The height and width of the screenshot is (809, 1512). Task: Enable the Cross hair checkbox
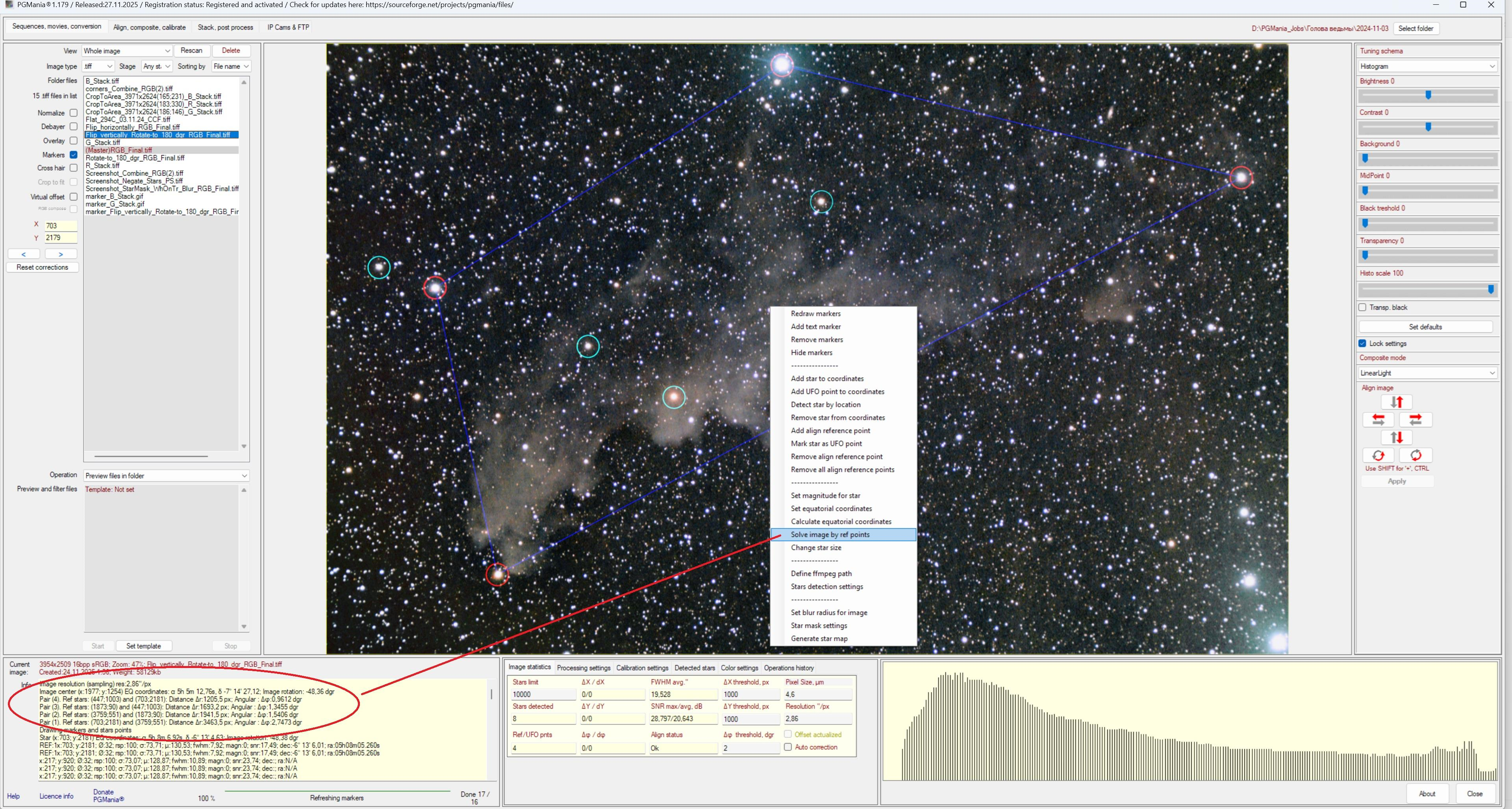point(73,168)
